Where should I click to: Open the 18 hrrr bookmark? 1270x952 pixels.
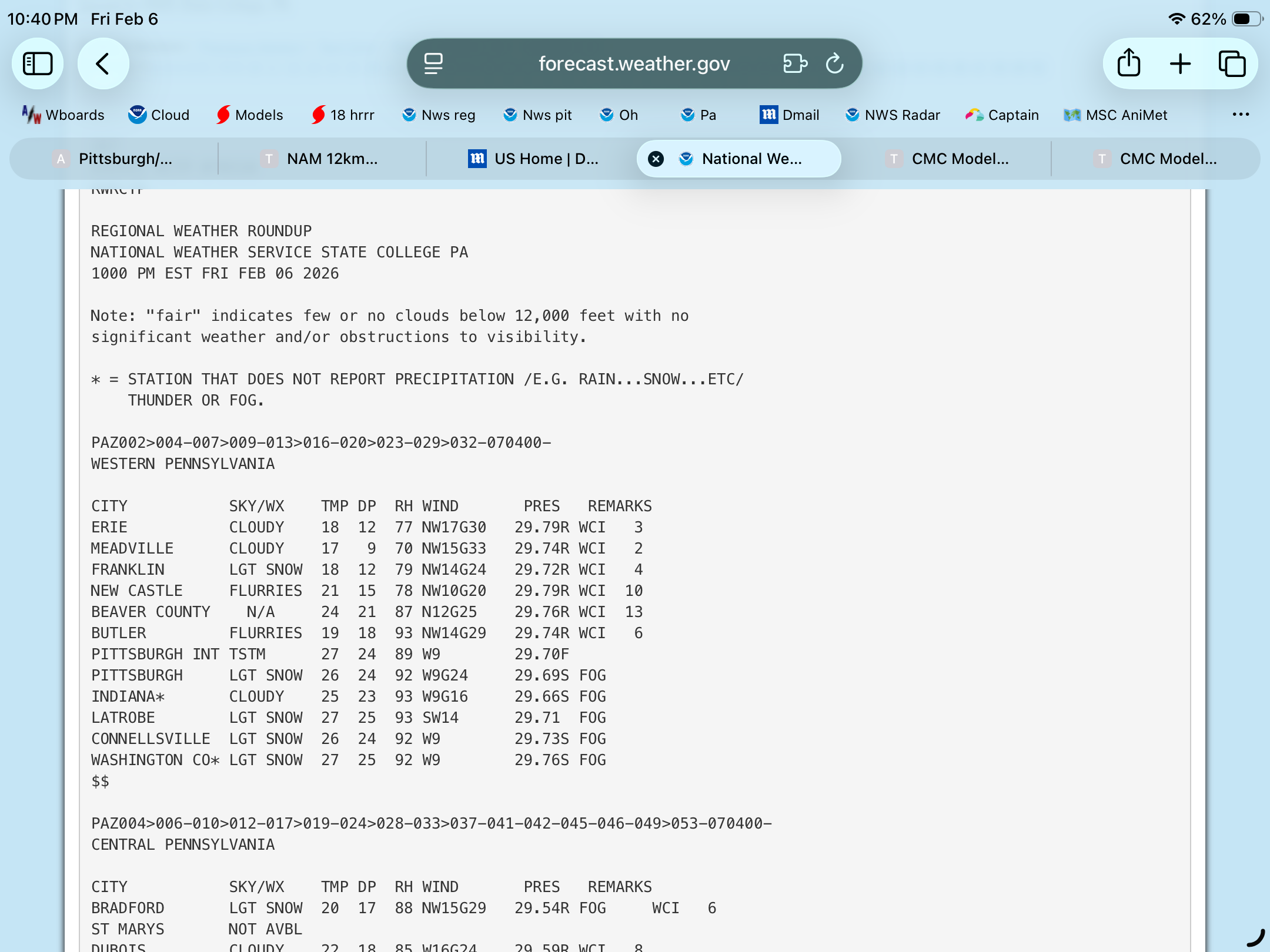(343, 115)
